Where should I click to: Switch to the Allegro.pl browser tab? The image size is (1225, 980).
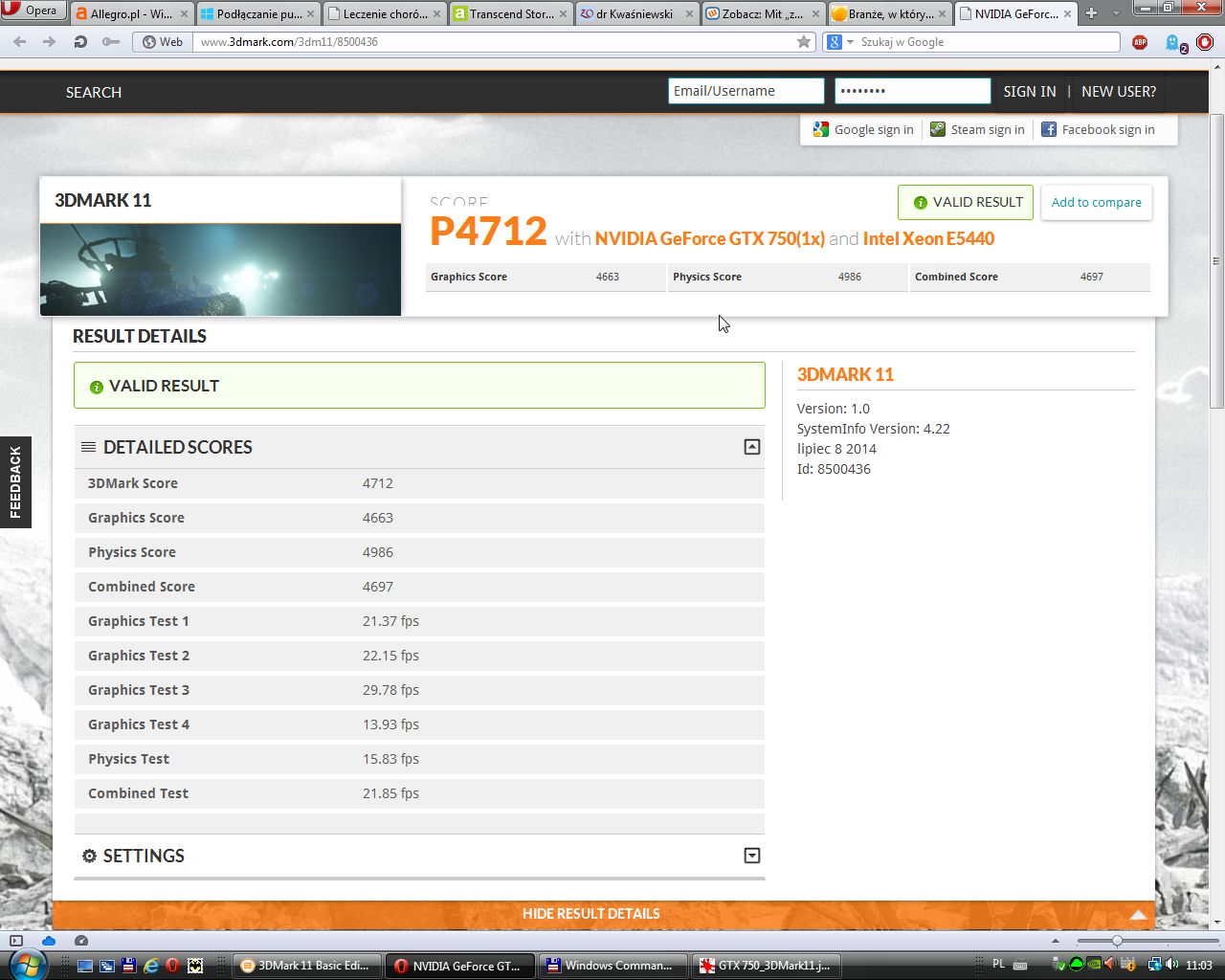click(x=130, y=14)
